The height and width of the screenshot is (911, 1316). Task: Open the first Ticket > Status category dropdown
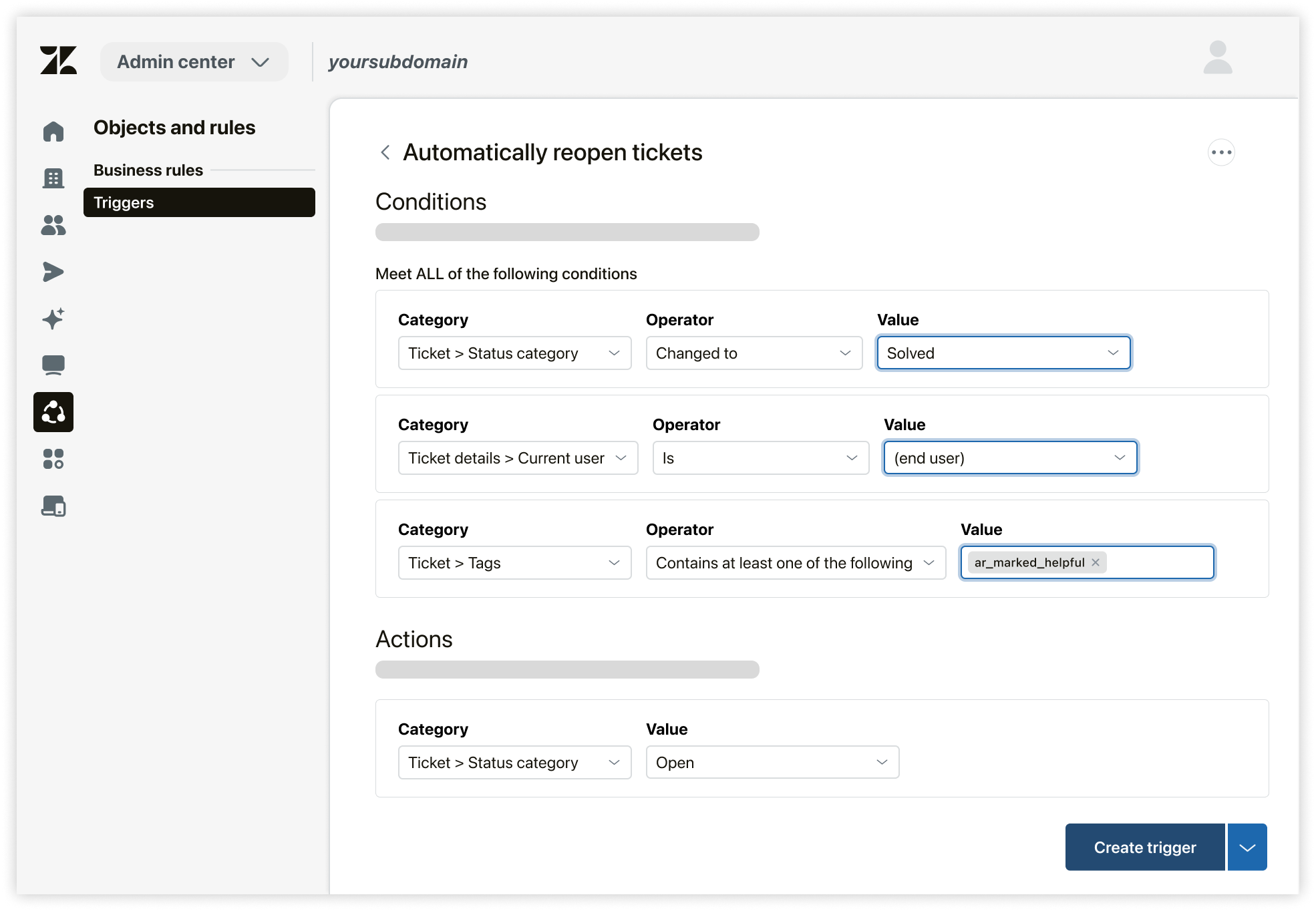coord(515,353)
